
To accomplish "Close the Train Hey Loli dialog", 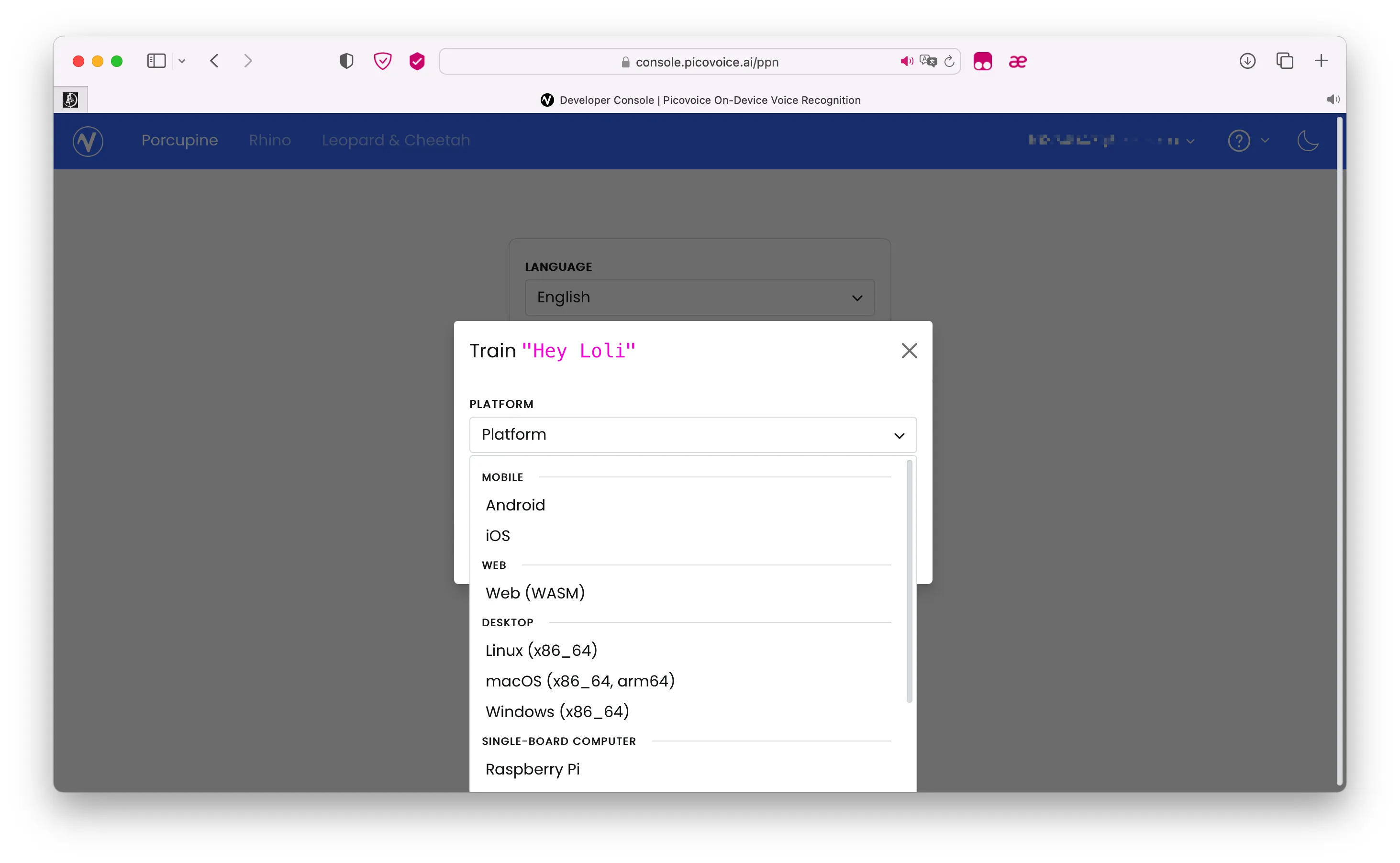I will [x=909, y=351].
